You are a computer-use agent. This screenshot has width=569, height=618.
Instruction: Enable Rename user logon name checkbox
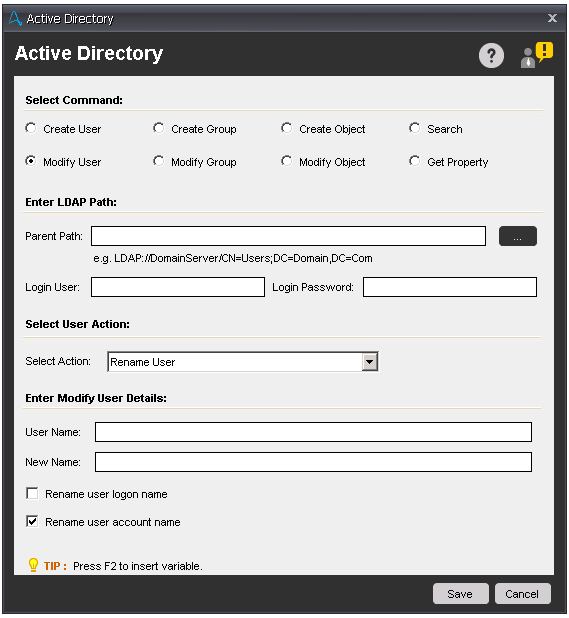(32, 493)
